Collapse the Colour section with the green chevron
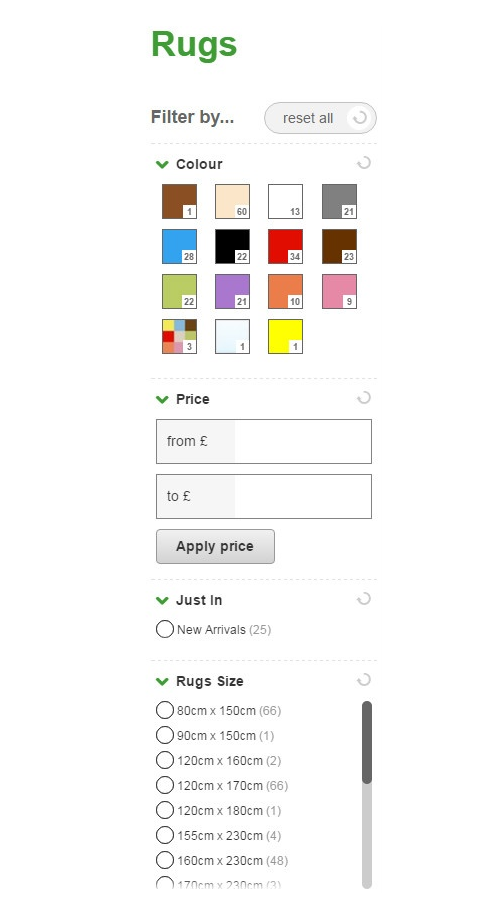 (x=162, y=165)
